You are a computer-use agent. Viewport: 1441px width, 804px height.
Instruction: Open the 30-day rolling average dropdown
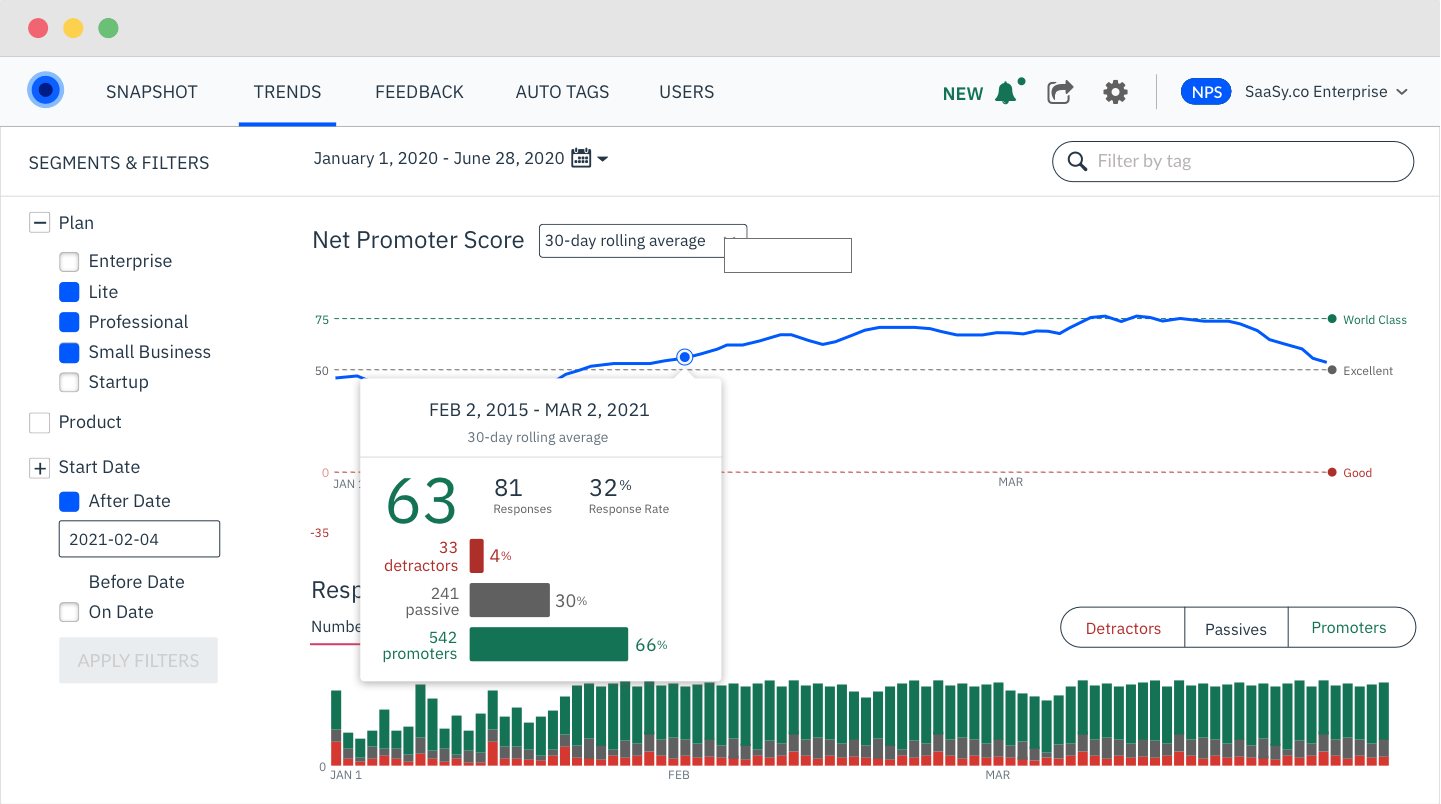(643, 241)
